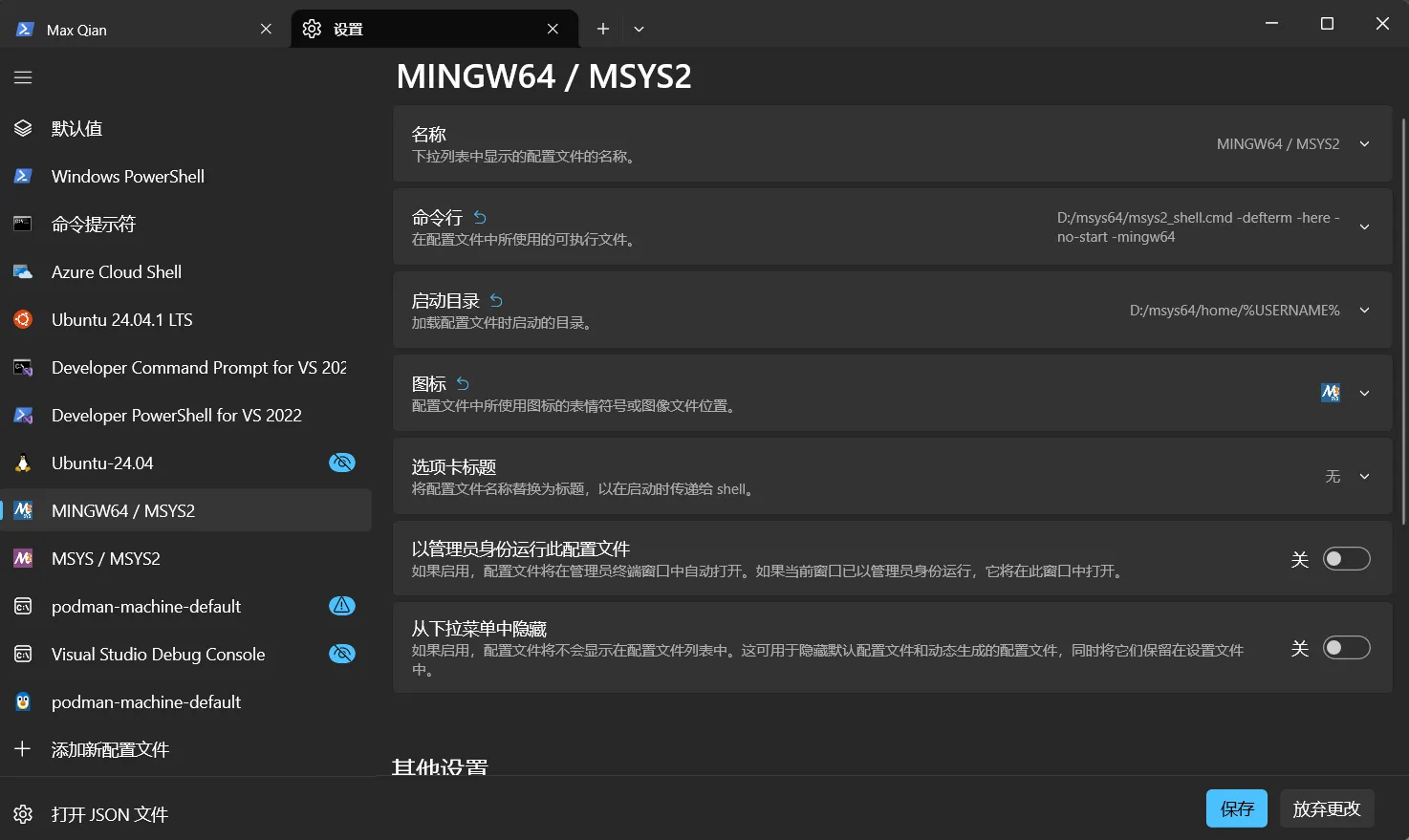Click hidden-eye badge on Ubuntu-24.04 profile
The image size is (1409, 840).
point(341,463)
